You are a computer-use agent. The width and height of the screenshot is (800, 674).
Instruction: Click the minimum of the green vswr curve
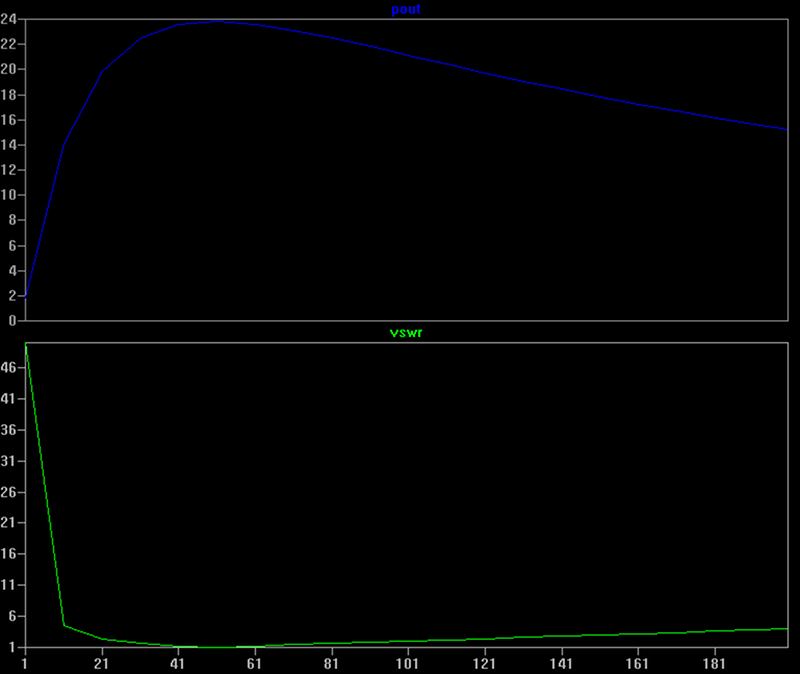click(218, 647)
